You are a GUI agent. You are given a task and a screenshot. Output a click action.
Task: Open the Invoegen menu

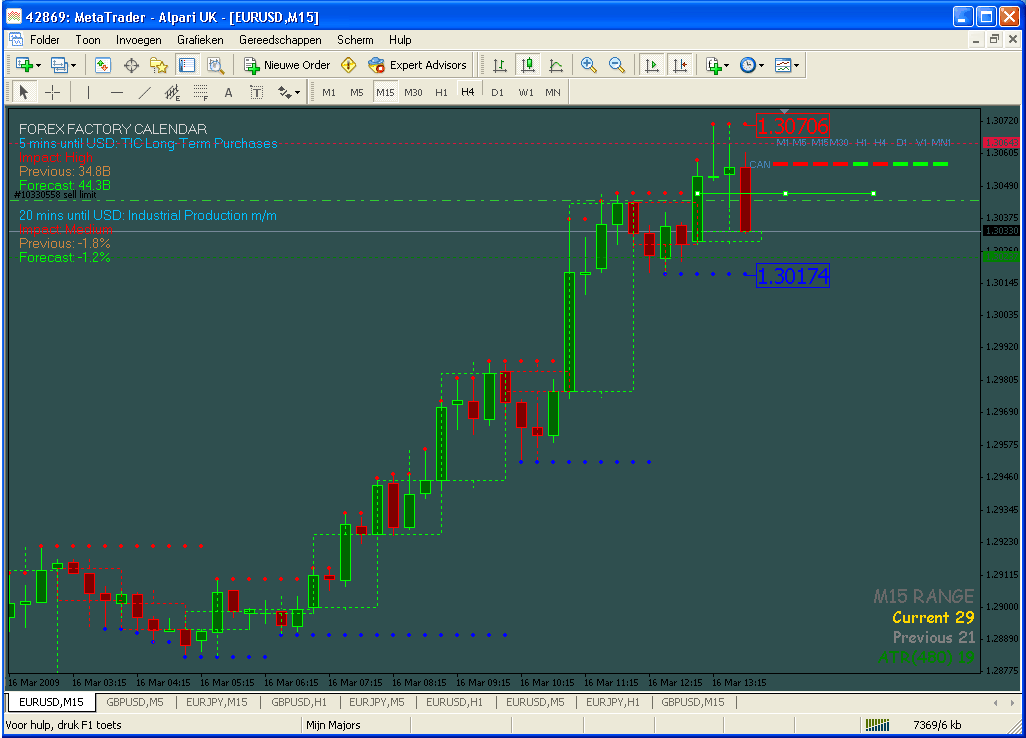139,40
